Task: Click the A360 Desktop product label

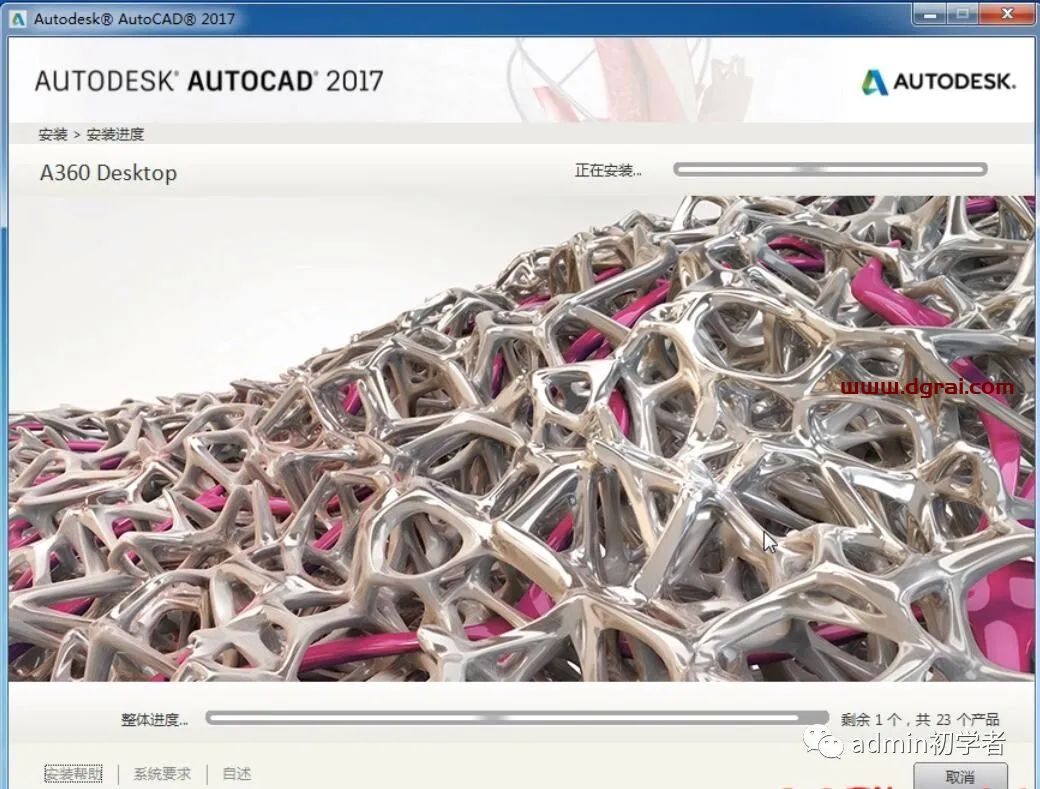Action: 108,173
